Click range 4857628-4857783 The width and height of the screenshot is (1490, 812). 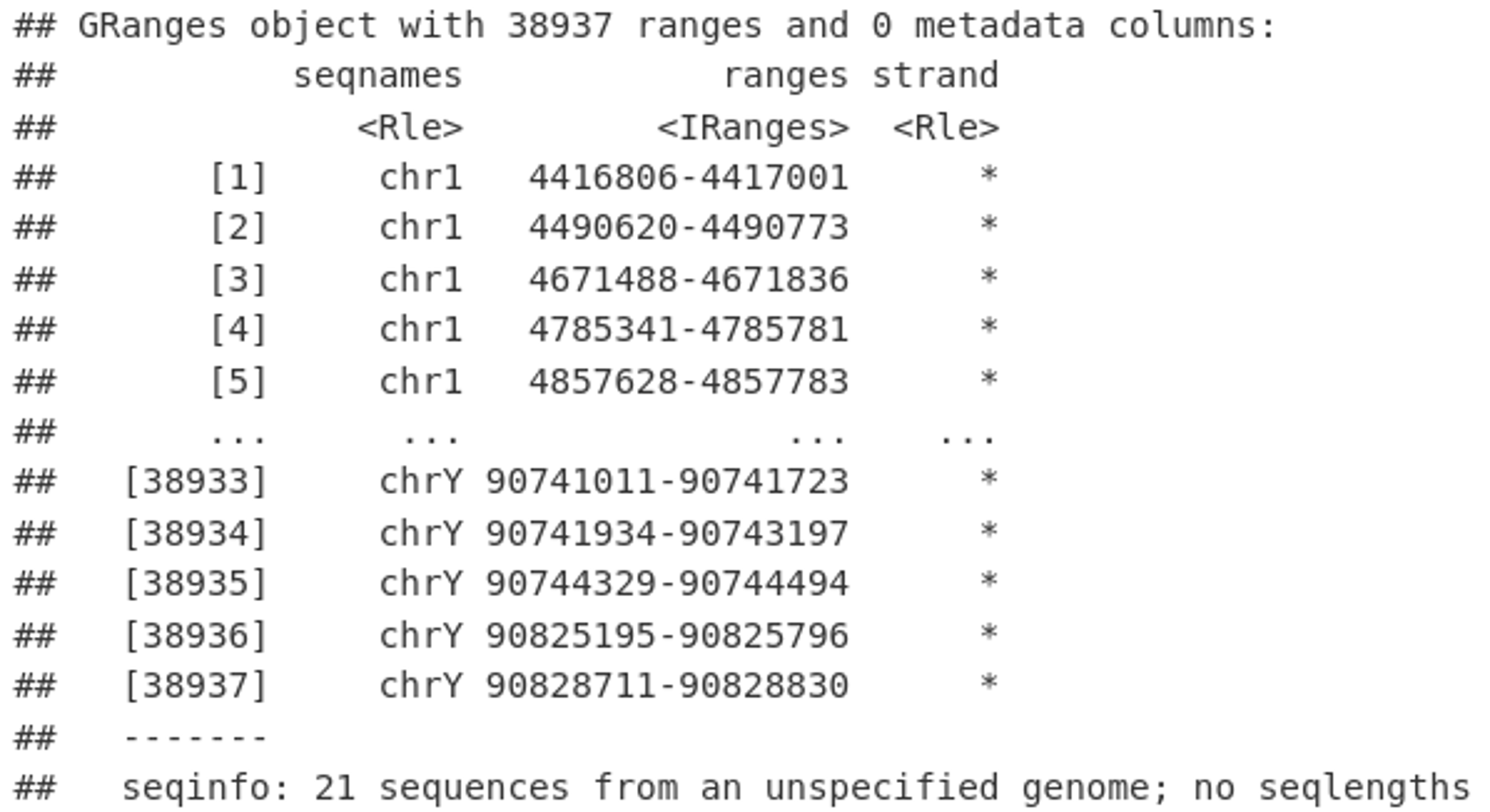689,382
